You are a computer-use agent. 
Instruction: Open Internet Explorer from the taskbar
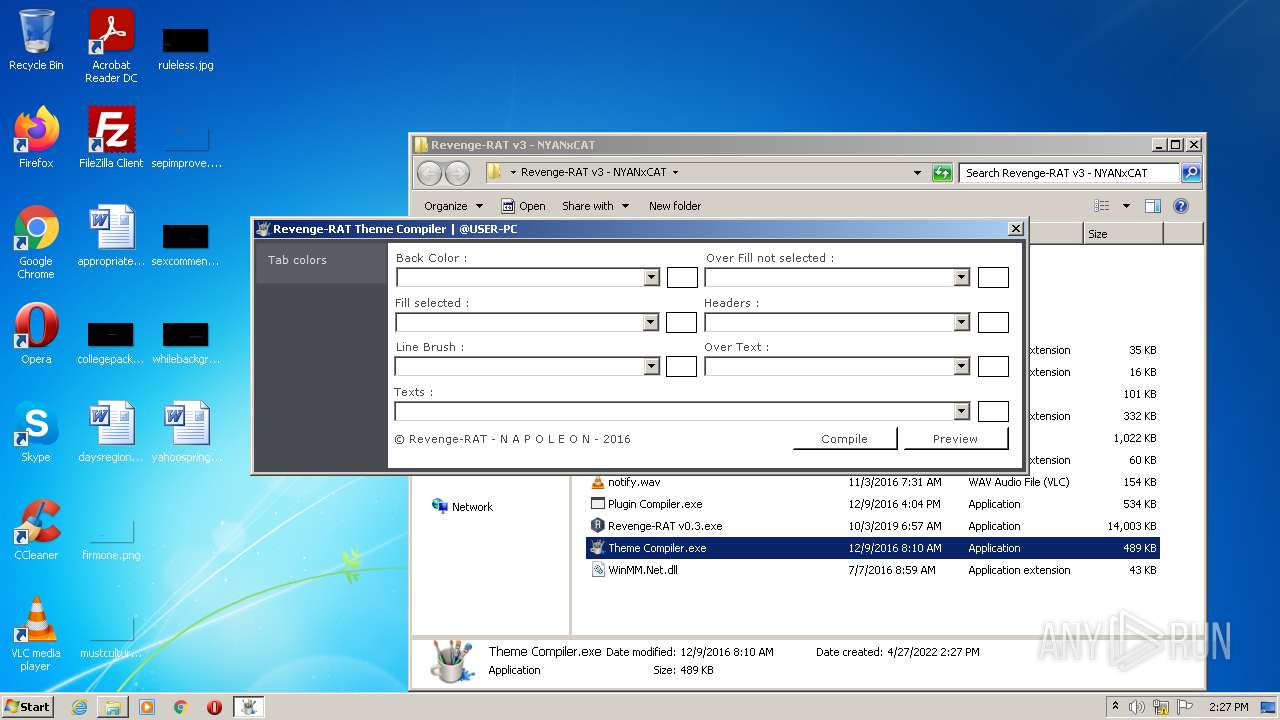pyautogui.click(x=79, y=707)
